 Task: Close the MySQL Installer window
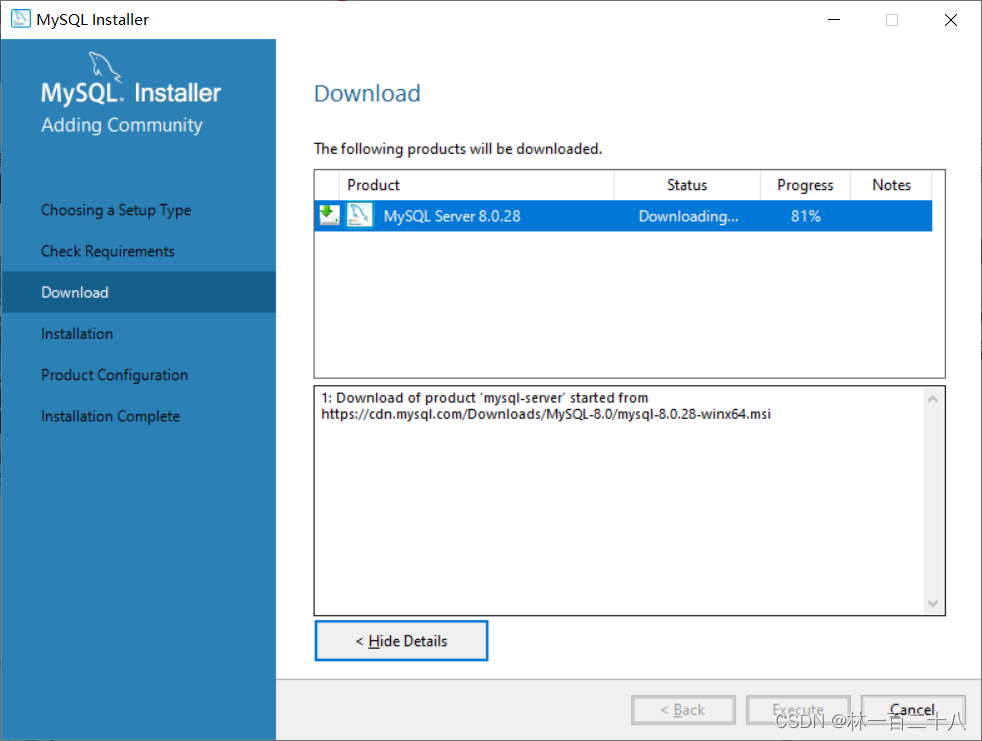(x=951, y=19)
